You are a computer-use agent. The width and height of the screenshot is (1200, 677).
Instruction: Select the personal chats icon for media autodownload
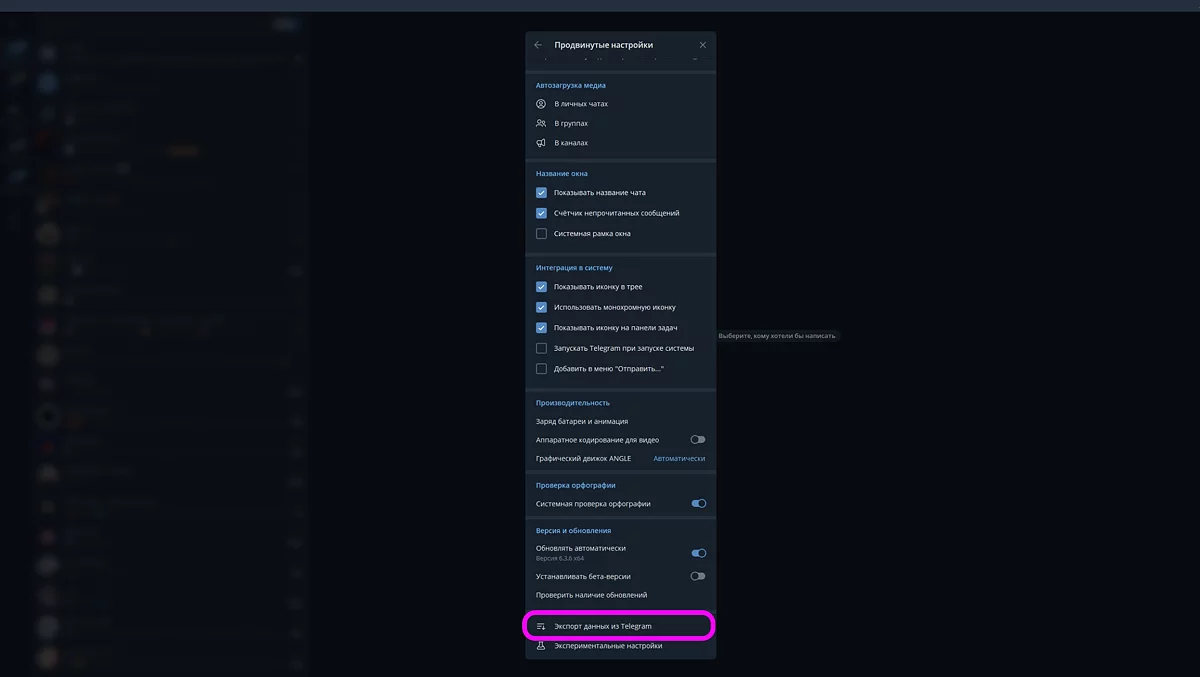pyautogui.click(x=541, y=103)
